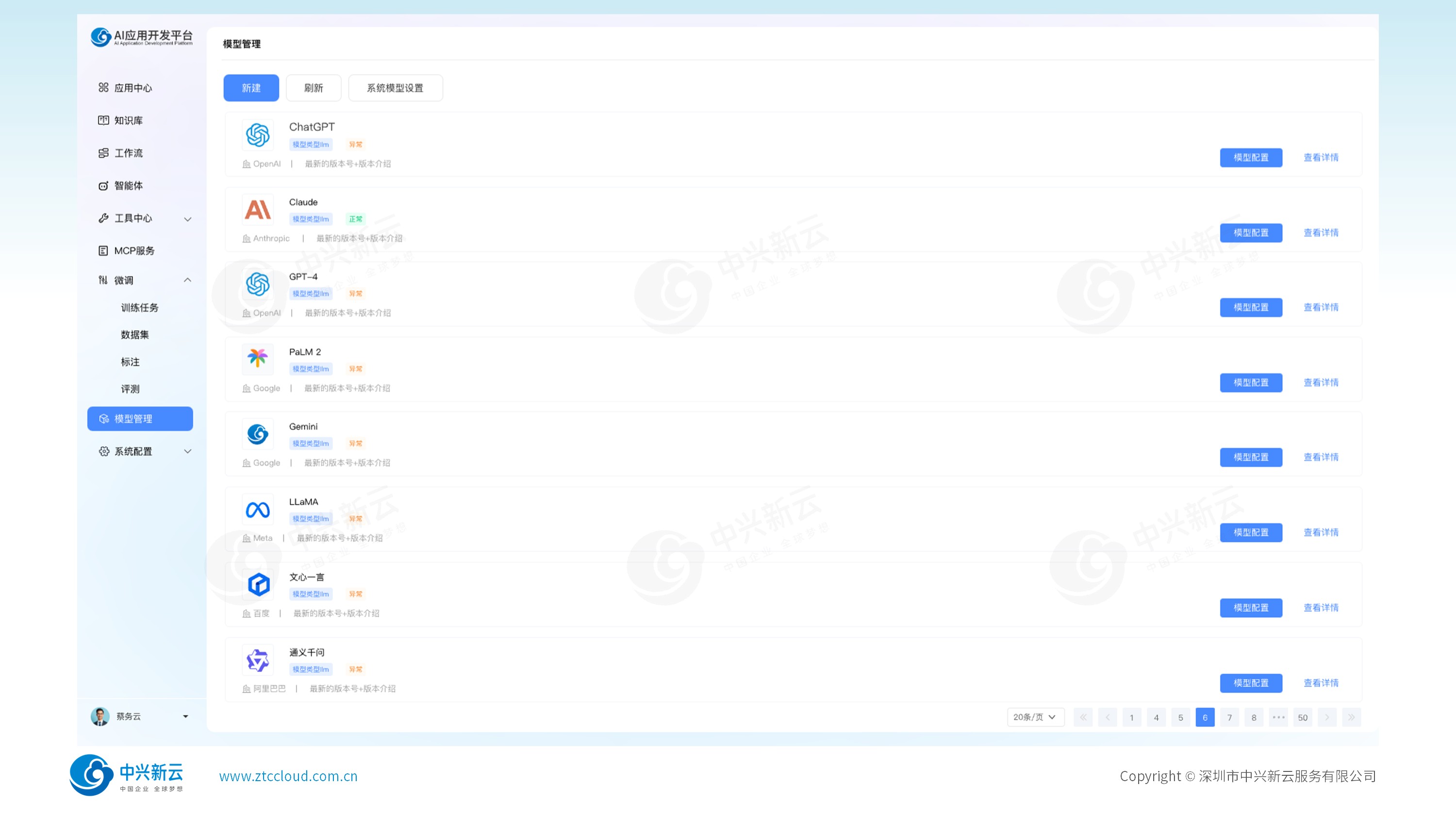Go to page 1

point(1132,717)
